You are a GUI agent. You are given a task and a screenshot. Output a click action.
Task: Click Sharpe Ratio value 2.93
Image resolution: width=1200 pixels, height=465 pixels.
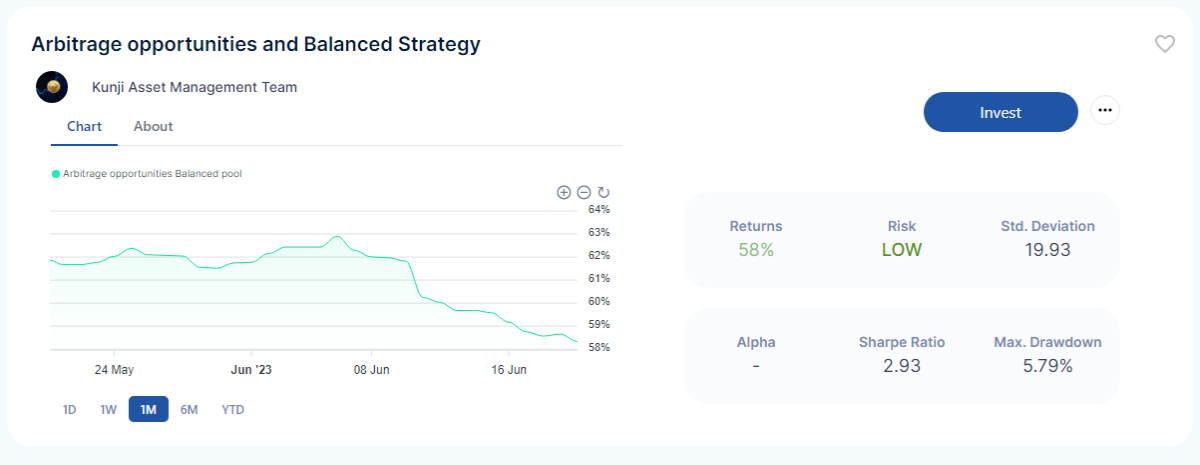(x=902, y=366)
